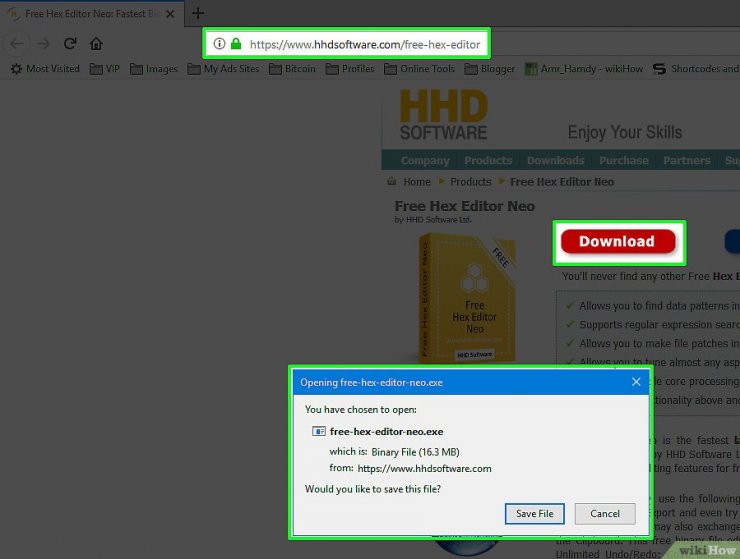Click the browser Back arrow
The image size is (740, 559).
(17, 44)
